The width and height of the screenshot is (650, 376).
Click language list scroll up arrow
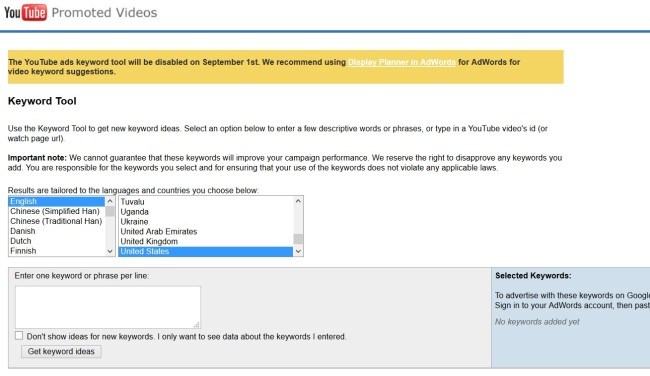click(x=110, y=201)
